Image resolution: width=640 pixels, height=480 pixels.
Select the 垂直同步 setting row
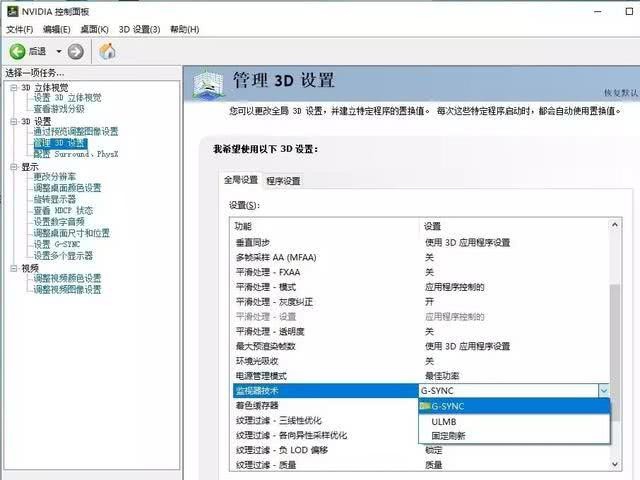click(420, 242)
